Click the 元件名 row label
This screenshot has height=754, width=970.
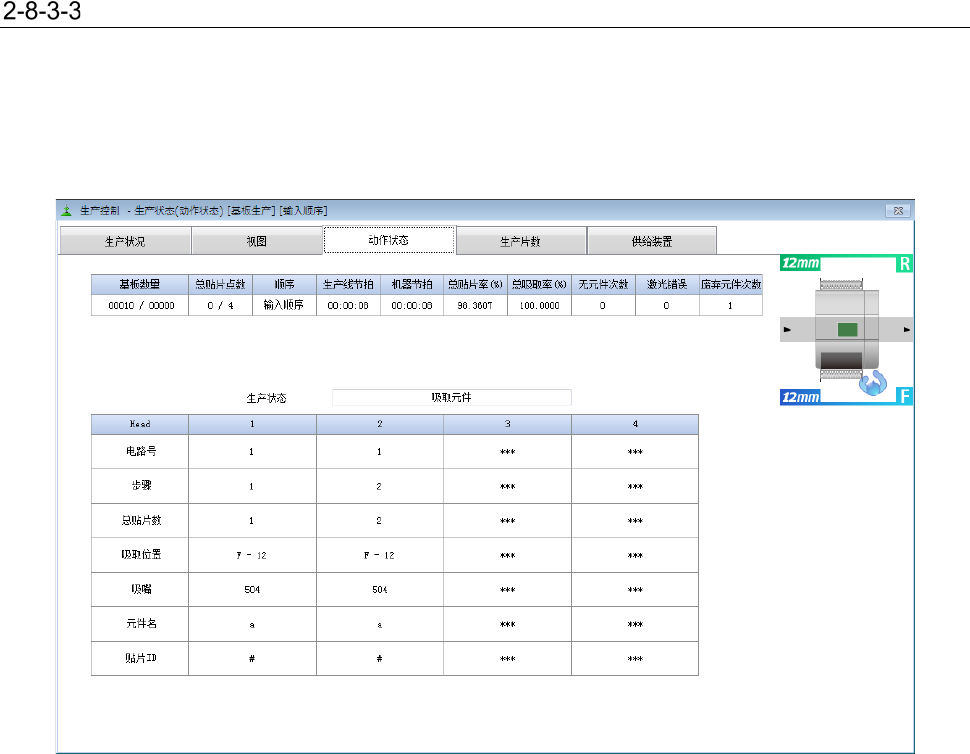coord(141,623)
